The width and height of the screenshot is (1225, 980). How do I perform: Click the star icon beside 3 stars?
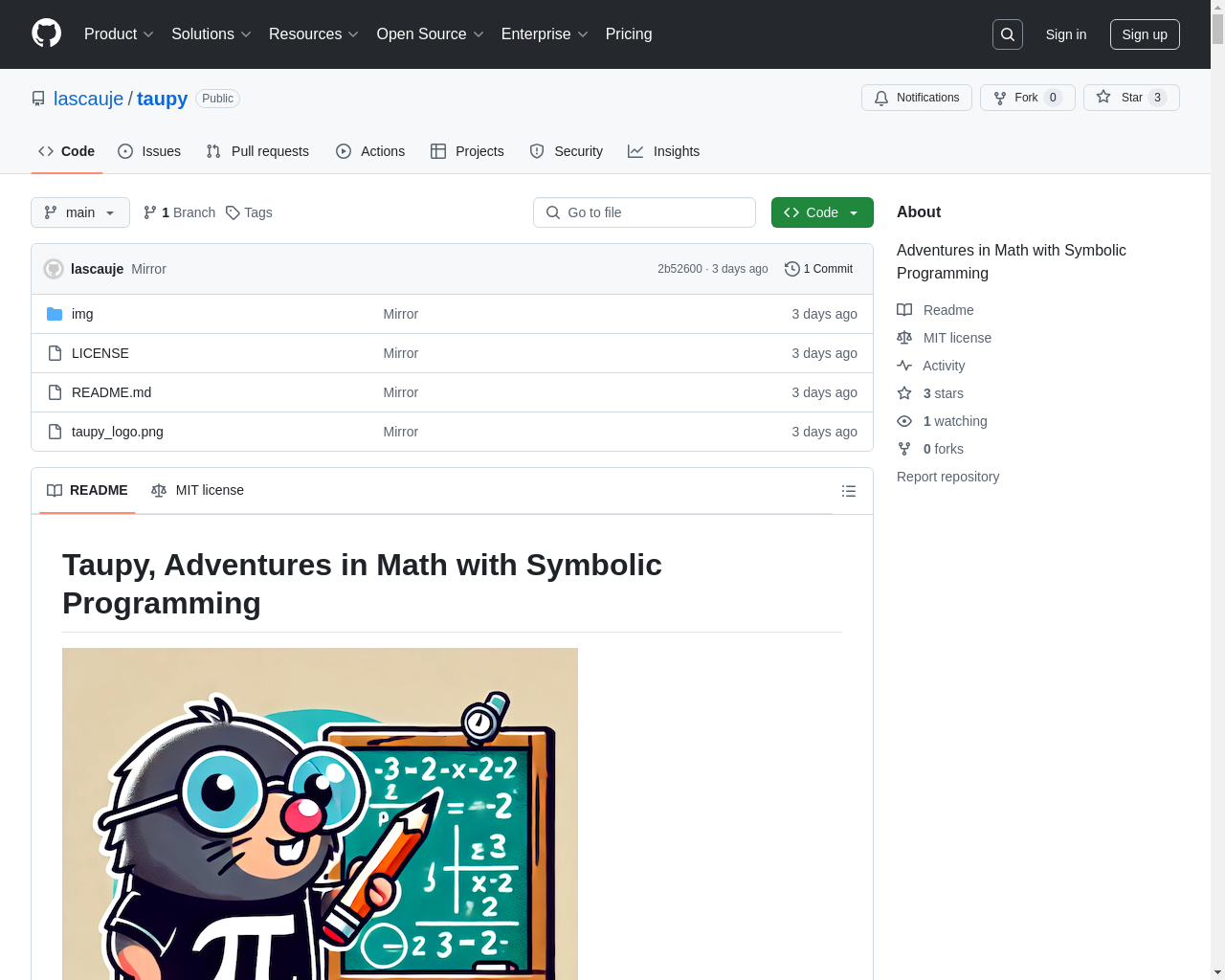[x=904, y=393]
